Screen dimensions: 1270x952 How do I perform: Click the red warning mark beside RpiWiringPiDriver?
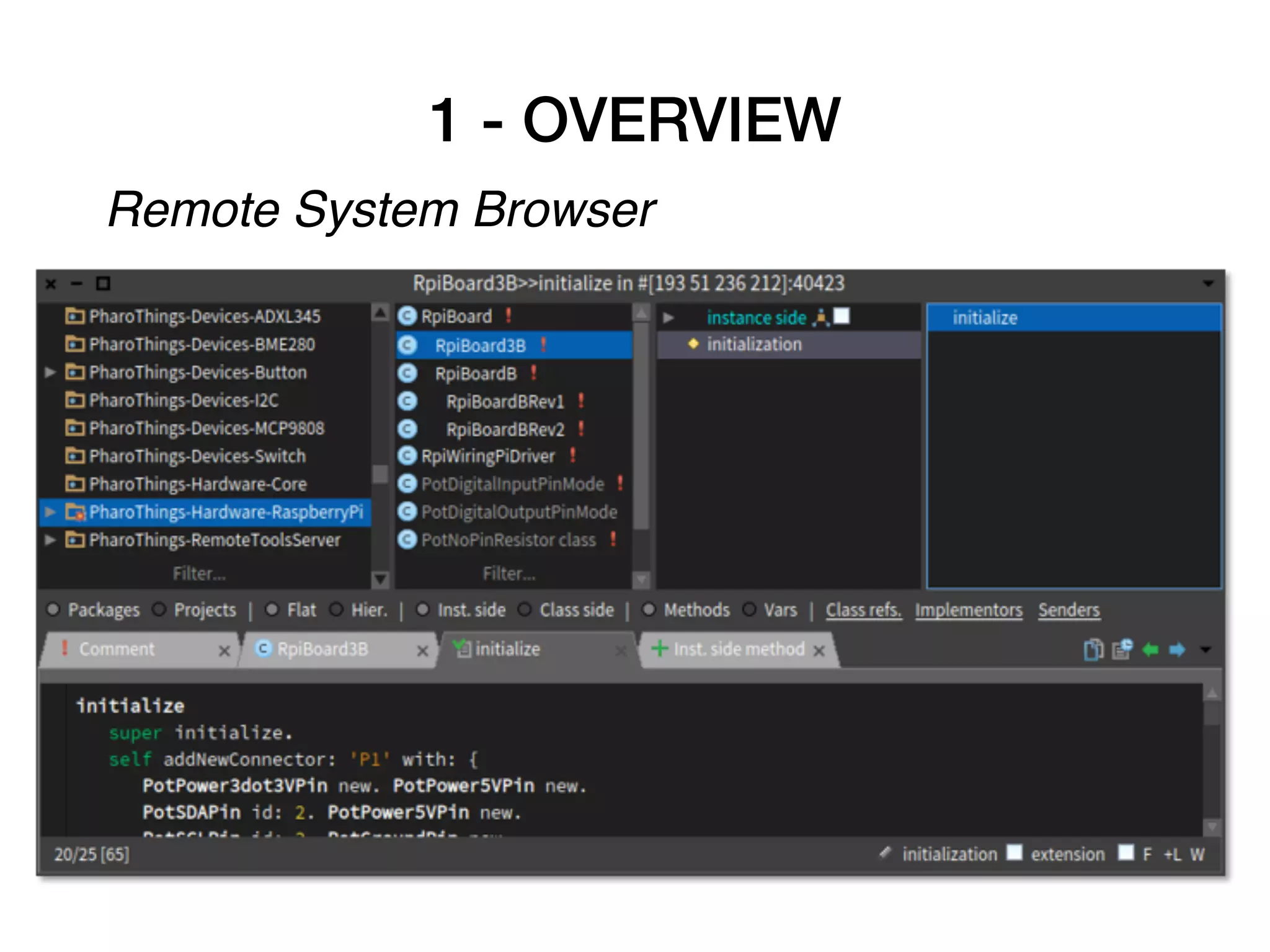tap(573, 456)
